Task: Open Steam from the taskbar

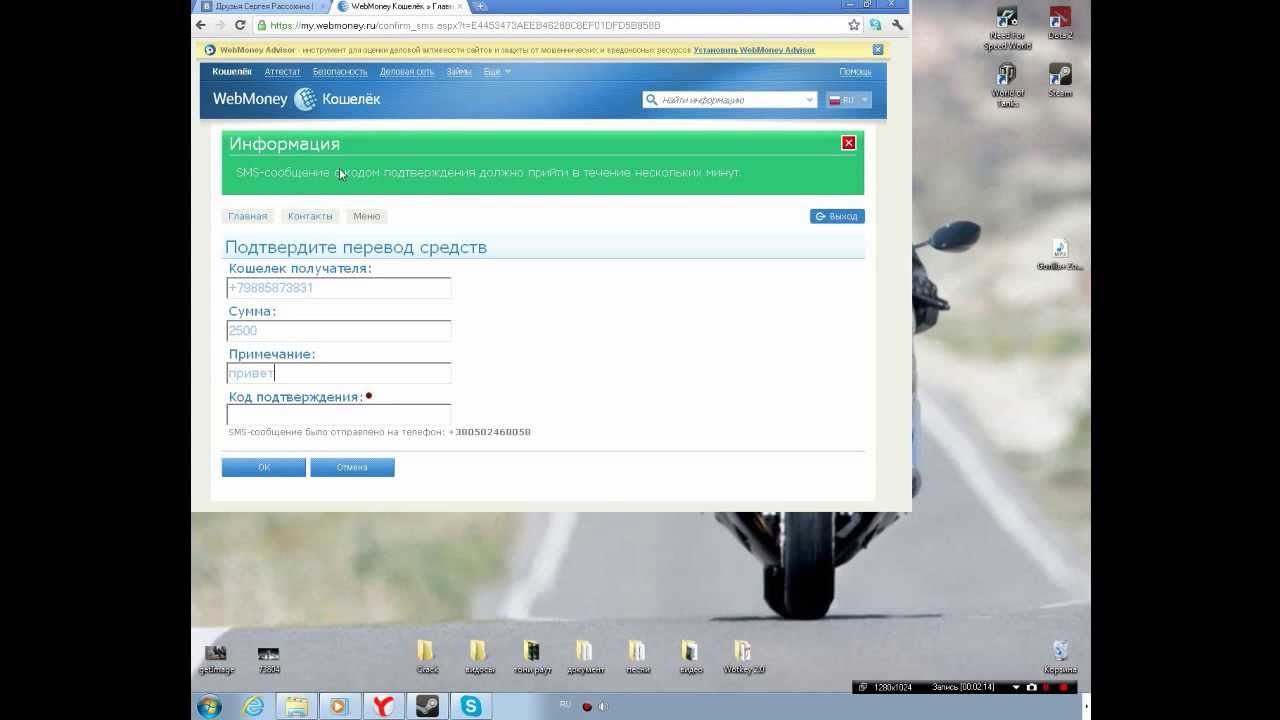Action: 427,706
